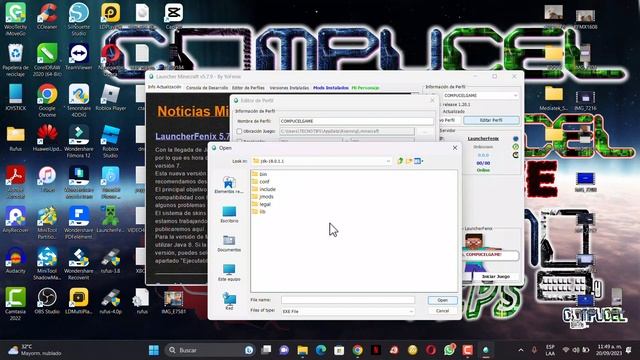Open Rufus folder on desktop
The image size is (640, 360).
coord(16,139)
